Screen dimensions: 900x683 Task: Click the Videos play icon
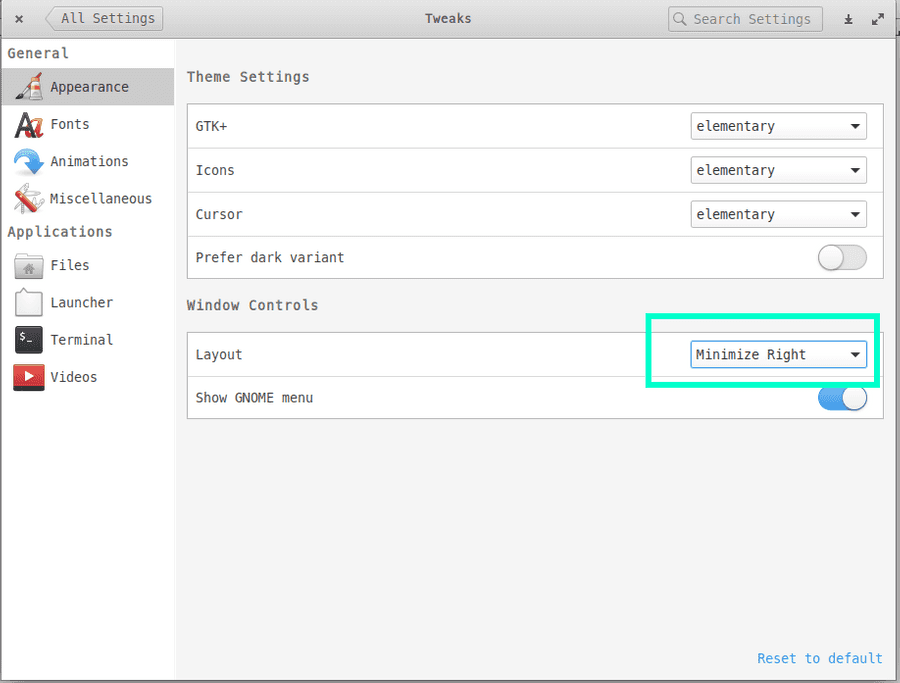tap(29, 377)
